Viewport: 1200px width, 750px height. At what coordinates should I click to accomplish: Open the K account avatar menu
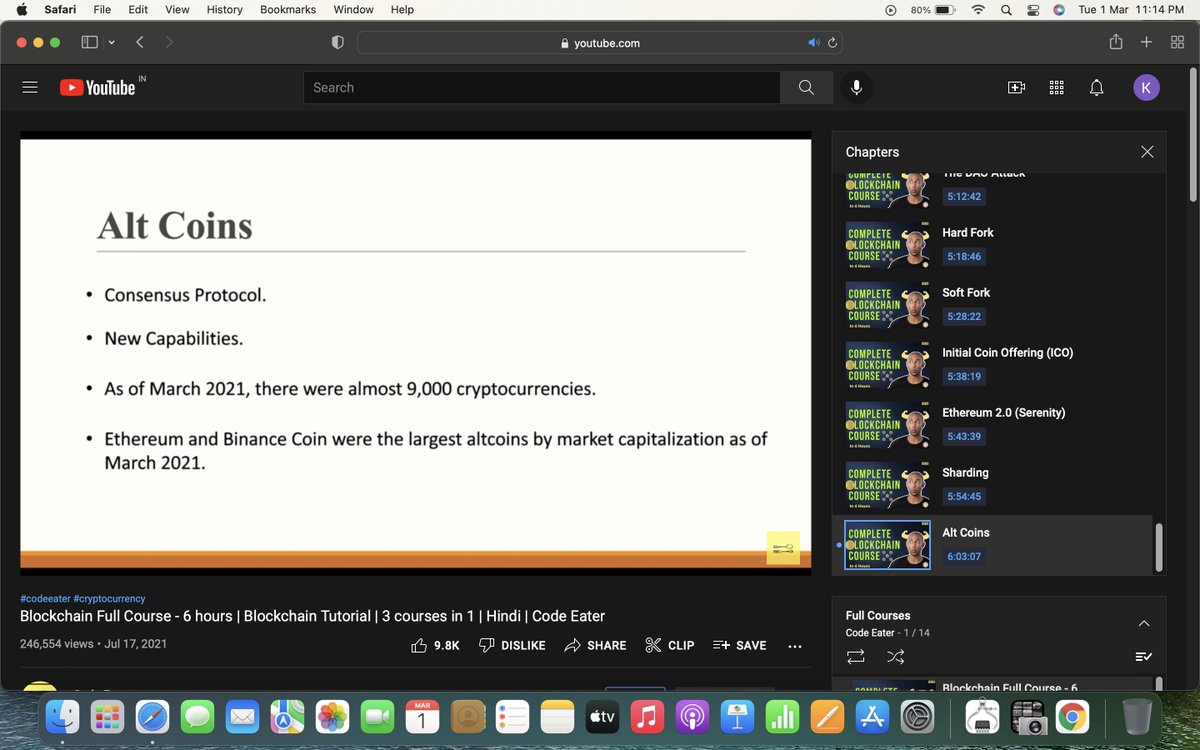(x=1146, y=88)
